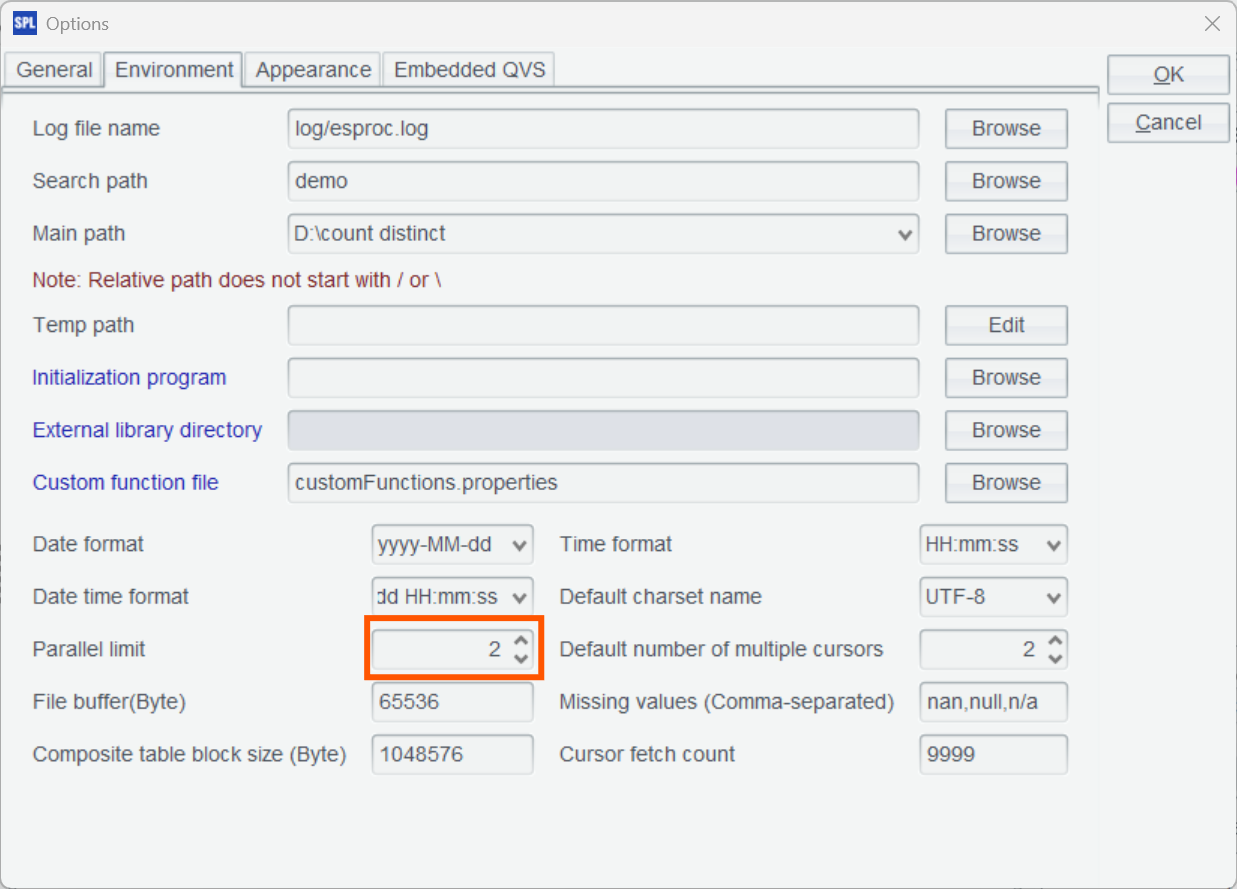Open the Date time format dropdown
The height and width of the screenshot is (889, 1237).
click(519, 596)
